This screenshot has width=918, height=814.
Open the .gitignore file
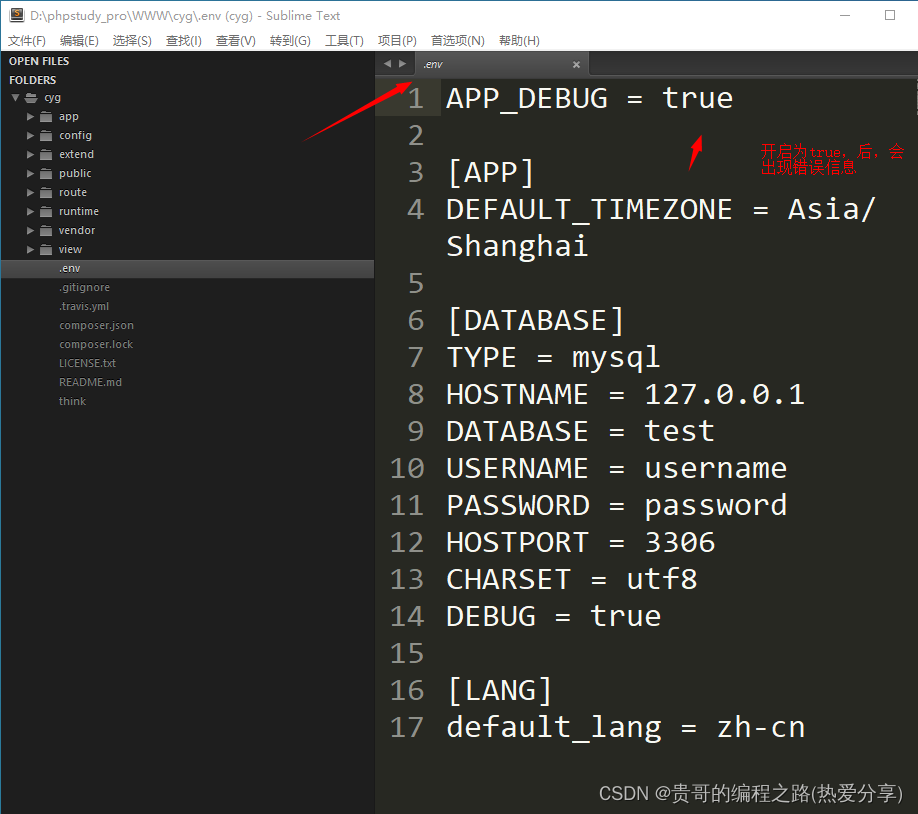click(x=84, y=288)
